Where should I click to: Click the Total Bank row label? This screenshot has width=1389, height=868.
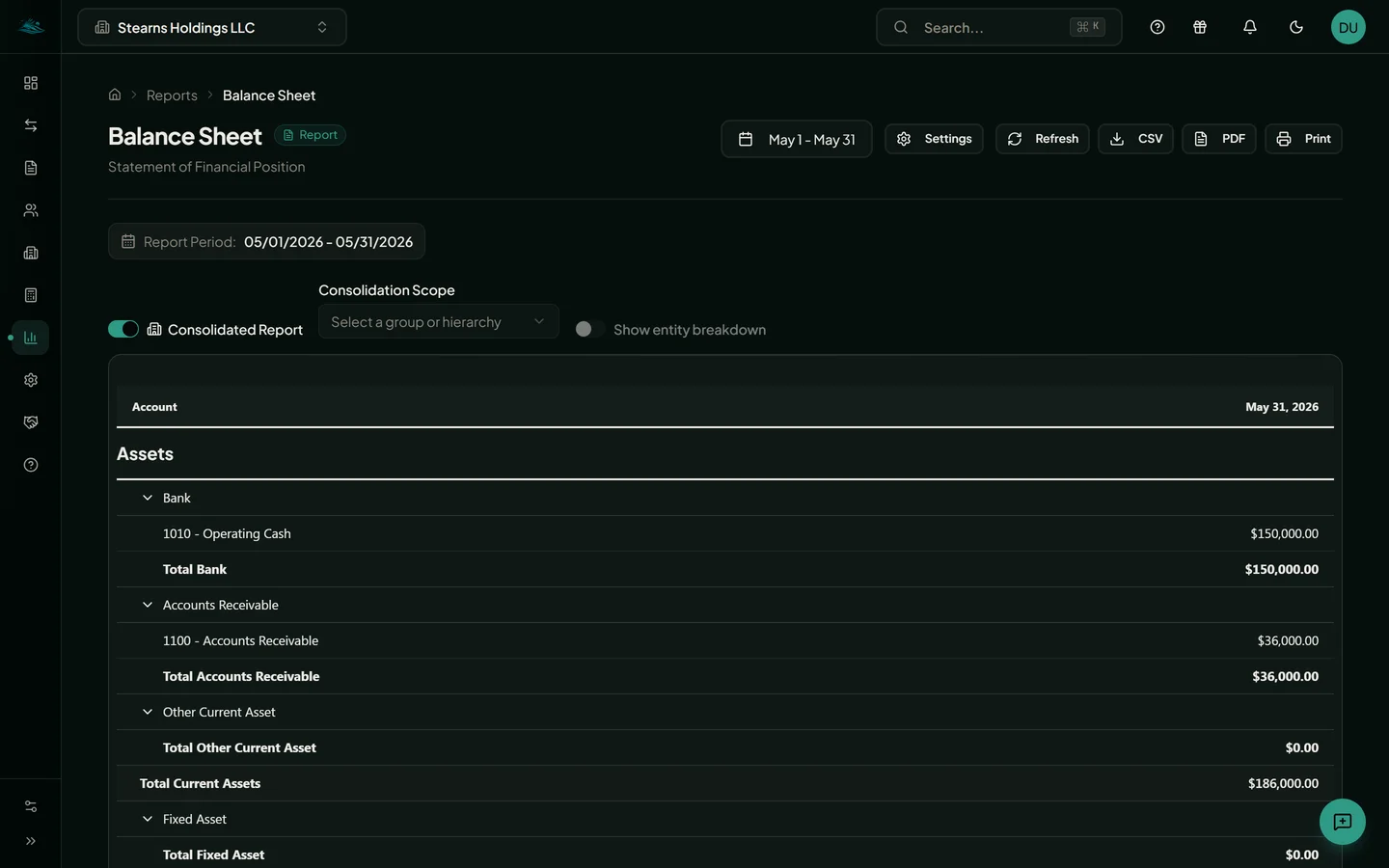(195, 569)
